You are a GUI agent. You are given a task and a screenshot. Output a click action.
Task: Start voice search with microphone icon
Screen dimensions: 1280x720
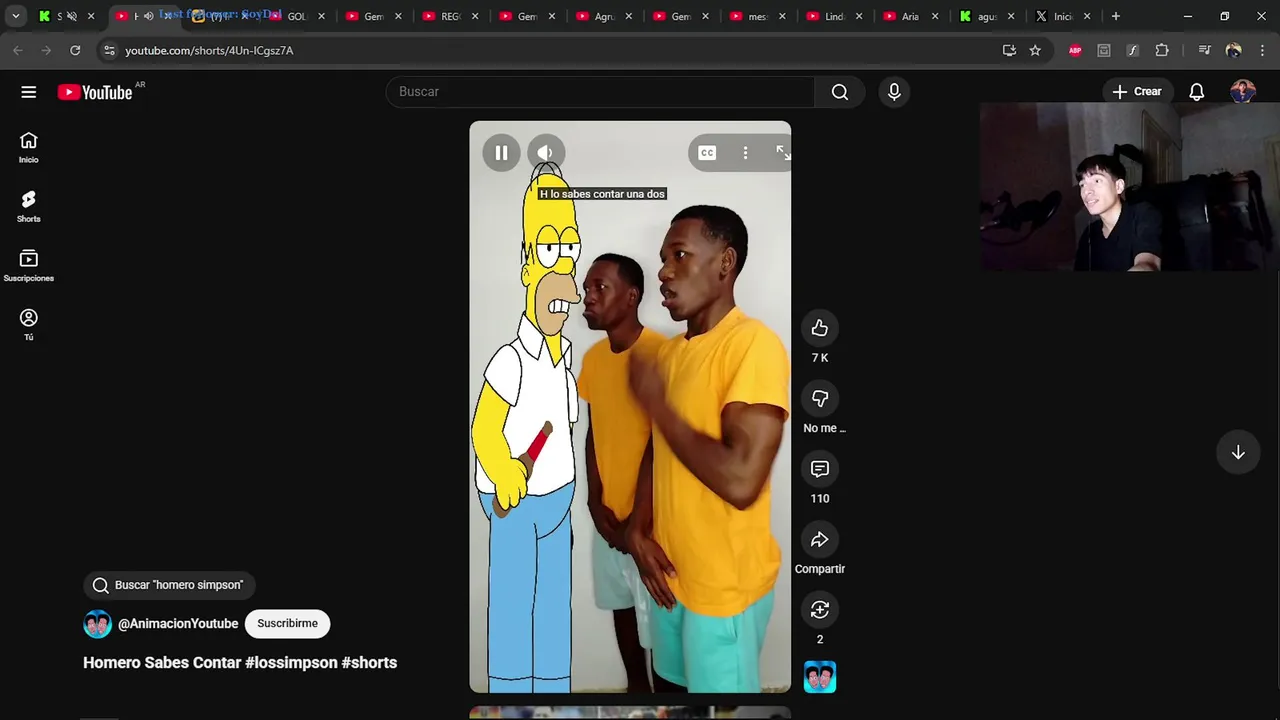(894, 92)
